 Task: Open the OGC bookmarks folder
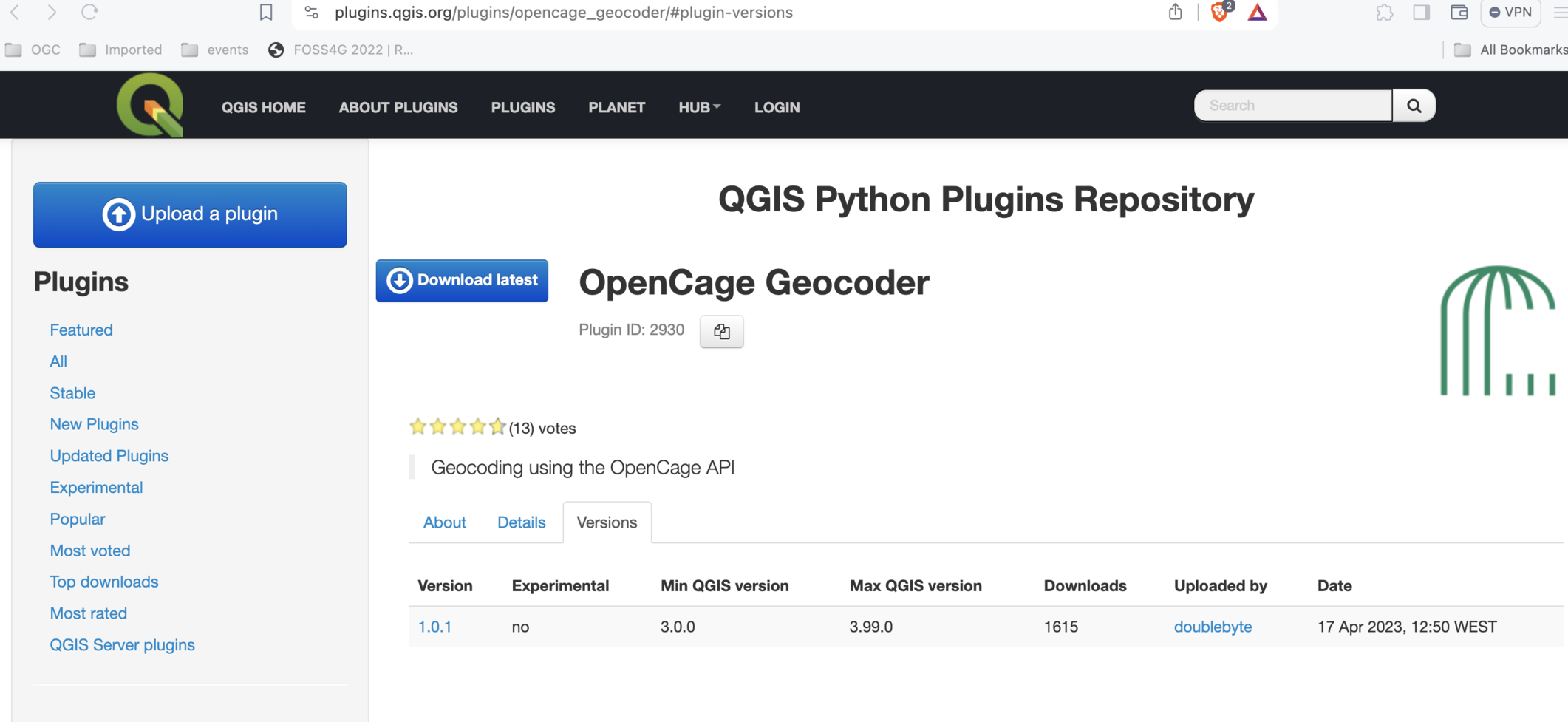[33, 50]
